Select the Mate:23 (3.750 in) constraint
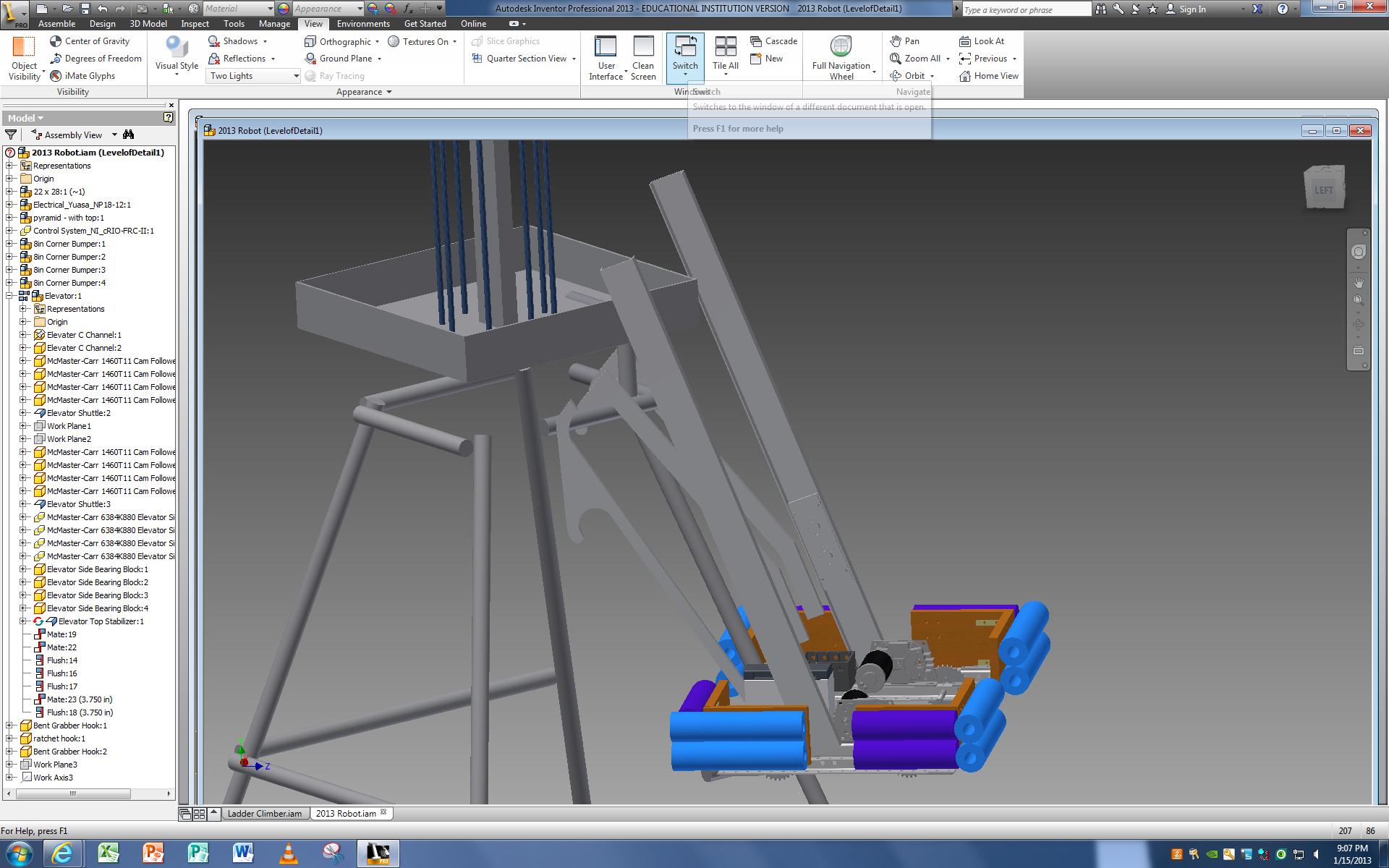 pos(80,699)
